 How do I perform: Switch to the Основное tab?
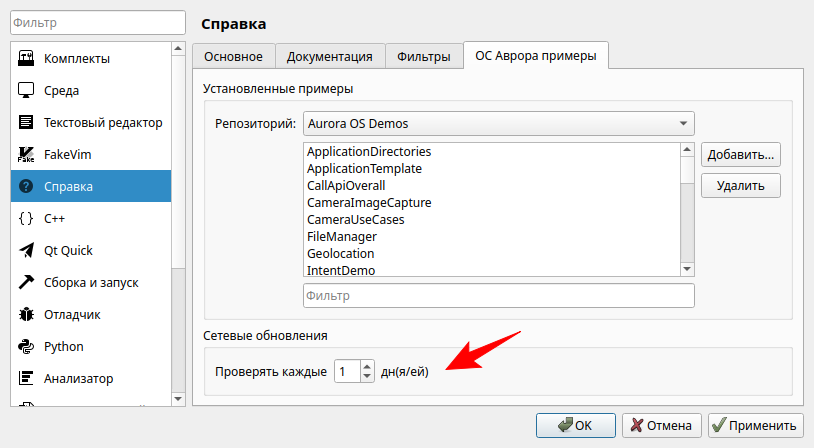[234, 57]
